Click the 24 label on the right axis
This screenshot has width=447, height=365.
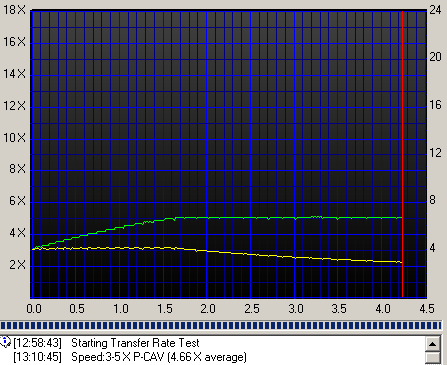[435, 10]
